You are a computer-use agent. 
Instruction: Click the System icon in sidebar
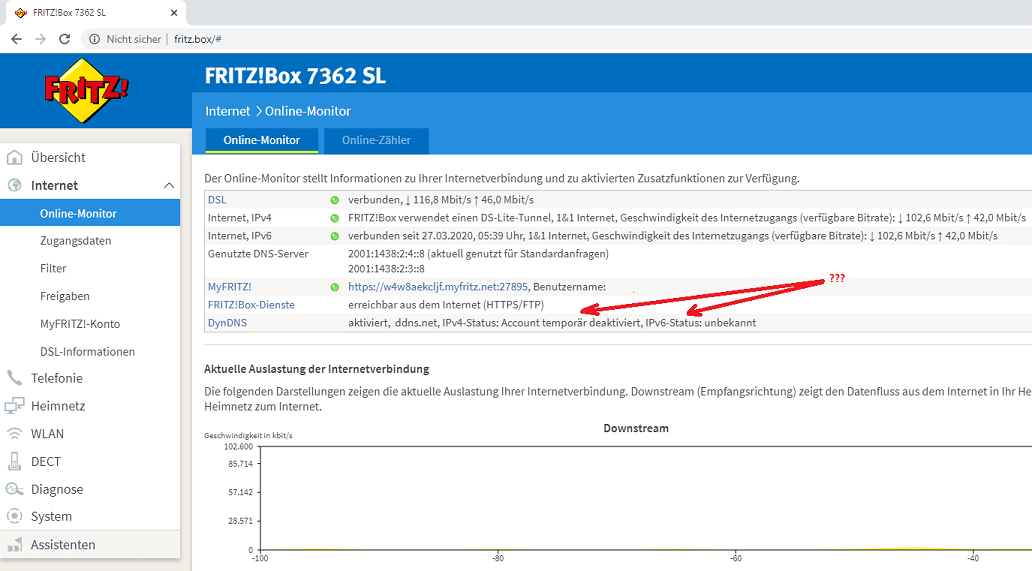pos(14,516)
